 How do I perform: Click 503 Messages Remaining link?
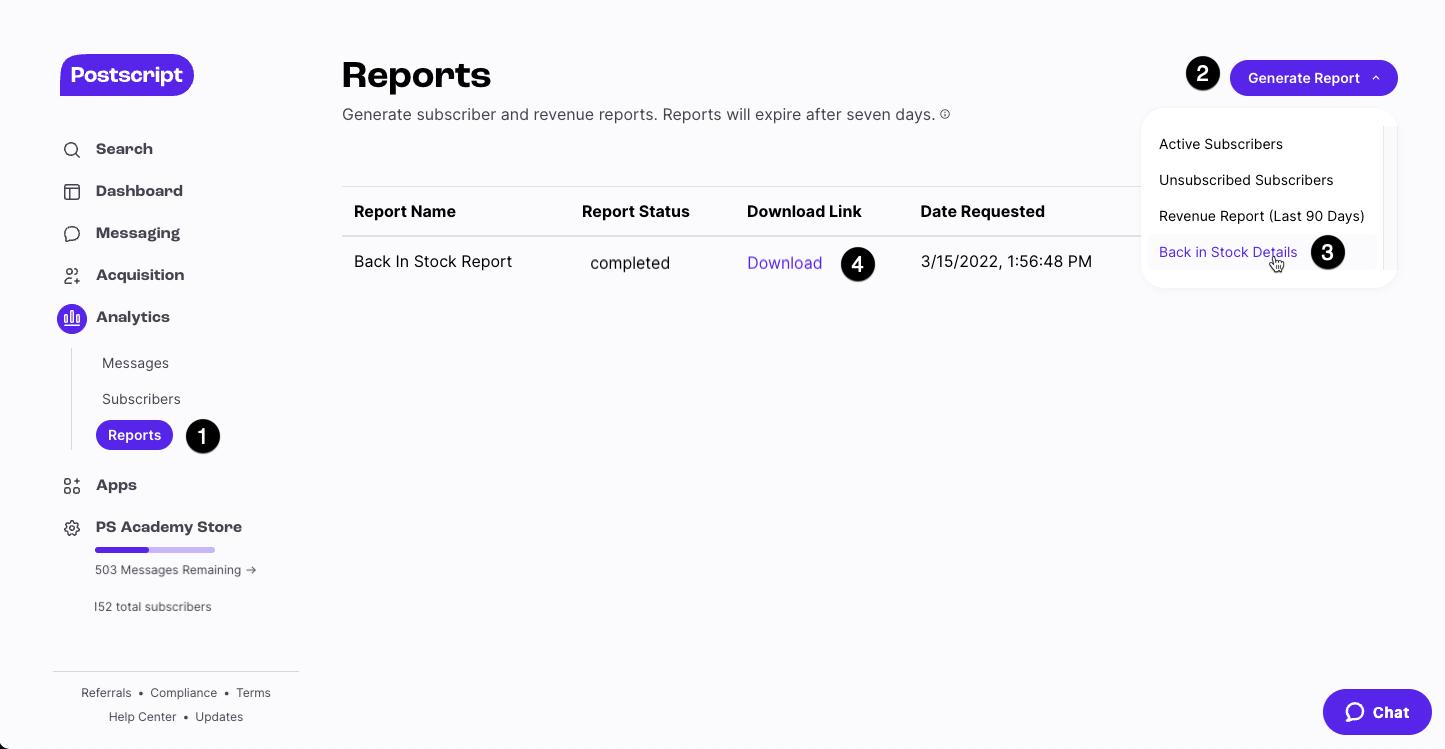tap(176, 570)
